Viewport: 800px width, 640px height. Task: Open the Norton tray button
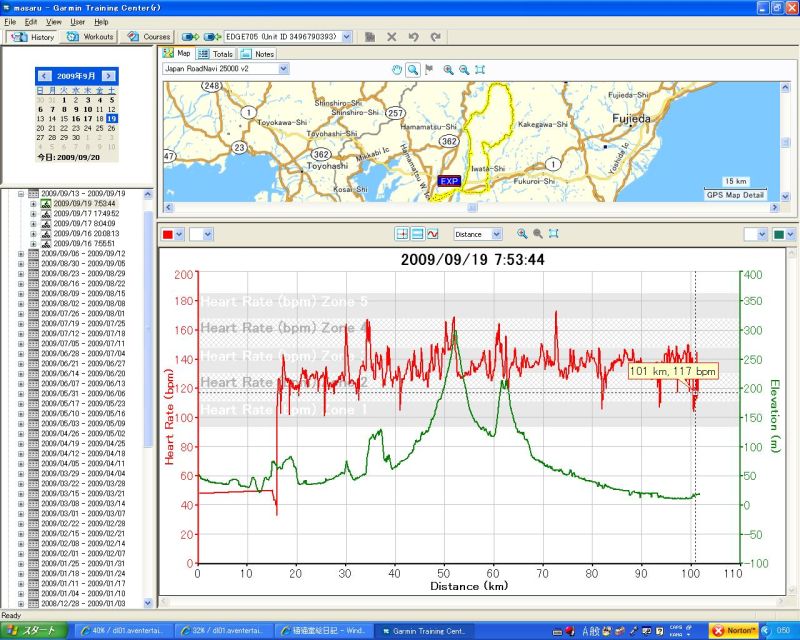(x=733, y=631)
